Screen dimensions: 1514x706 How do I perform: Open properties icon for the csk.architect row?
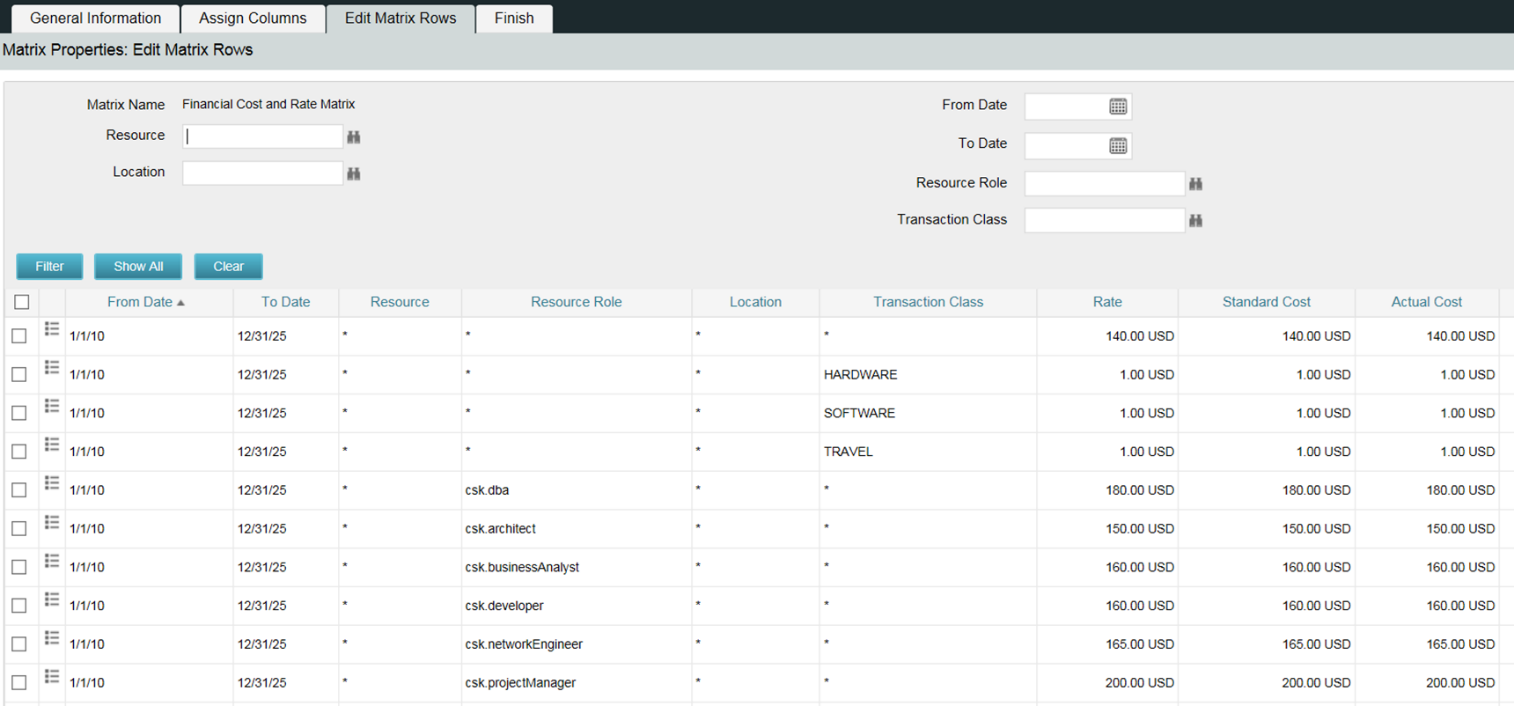tap(52, 521)
